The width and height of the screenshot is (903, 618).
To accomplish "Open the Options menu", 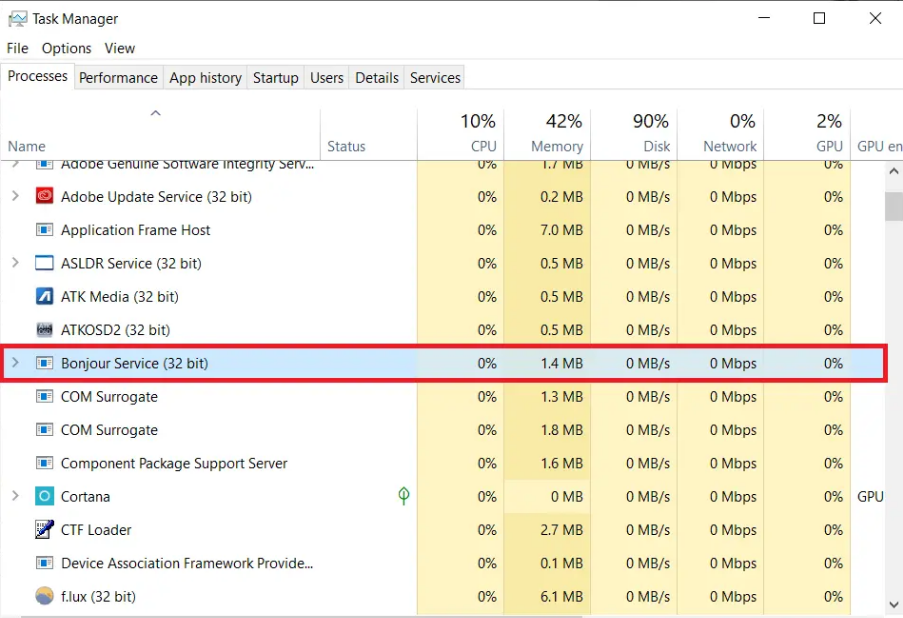I will coord(66,48).
